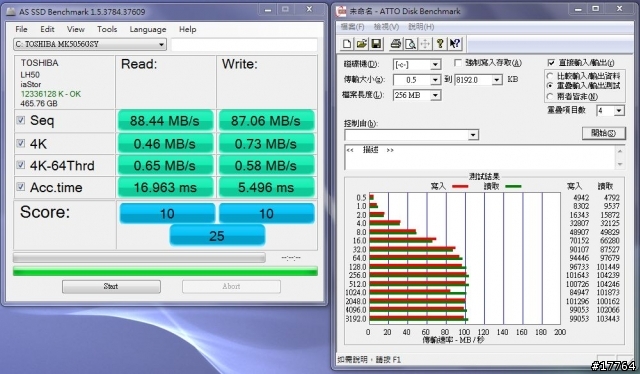Click the yellow Help question mark icon
Image resolution: width=640 pixels, height=374 pixels.
[440, 44]
